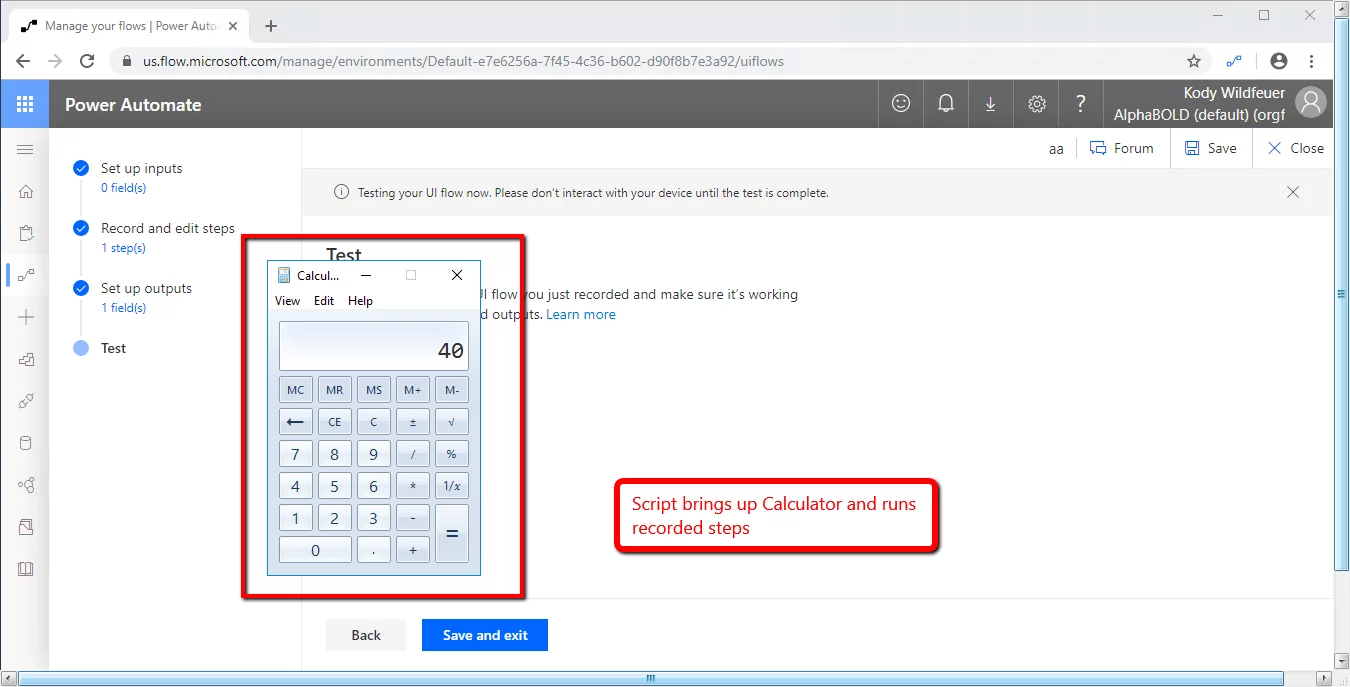Click the MC memory clear key
Screen dimensions: 1350x687
click(x=296, y=390)
